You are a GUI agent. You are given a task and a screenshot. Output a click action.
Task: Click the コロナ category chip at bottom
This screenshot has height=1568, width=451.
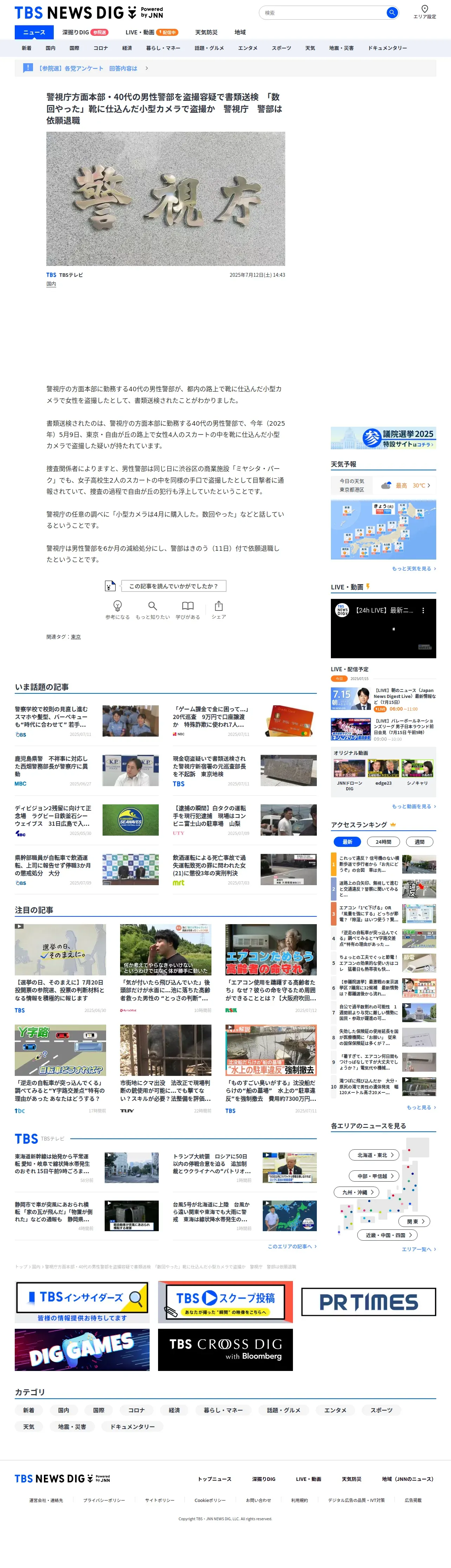pos(136,1410)
